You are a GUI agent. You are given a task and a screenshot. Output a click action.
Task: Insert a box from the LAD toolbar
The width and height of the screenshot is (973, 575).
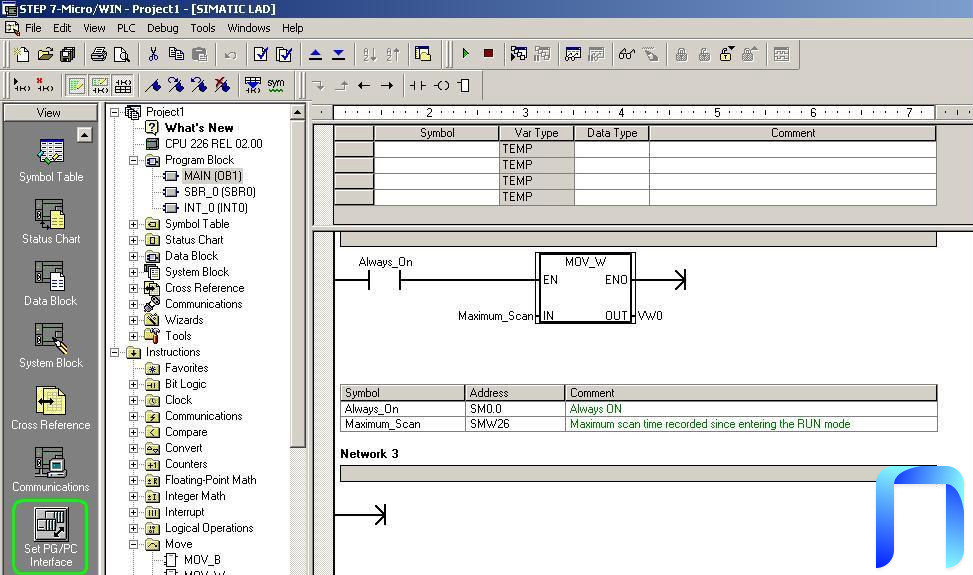(464, 86)
